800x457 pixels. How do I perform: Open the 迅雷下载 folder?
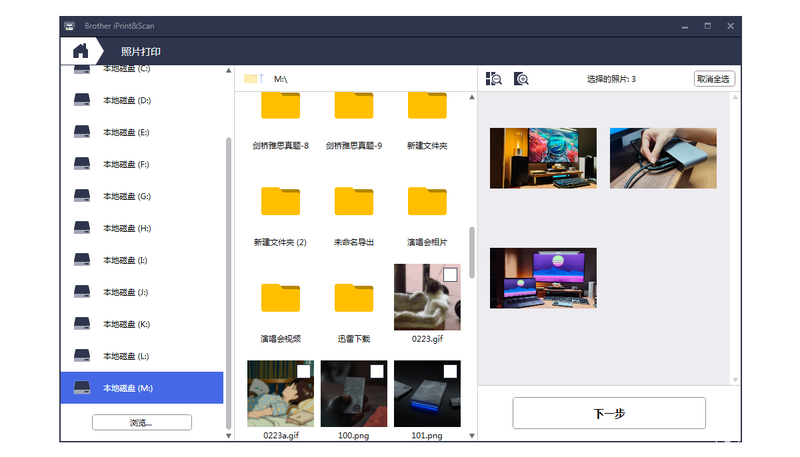(x=354, y=297)
